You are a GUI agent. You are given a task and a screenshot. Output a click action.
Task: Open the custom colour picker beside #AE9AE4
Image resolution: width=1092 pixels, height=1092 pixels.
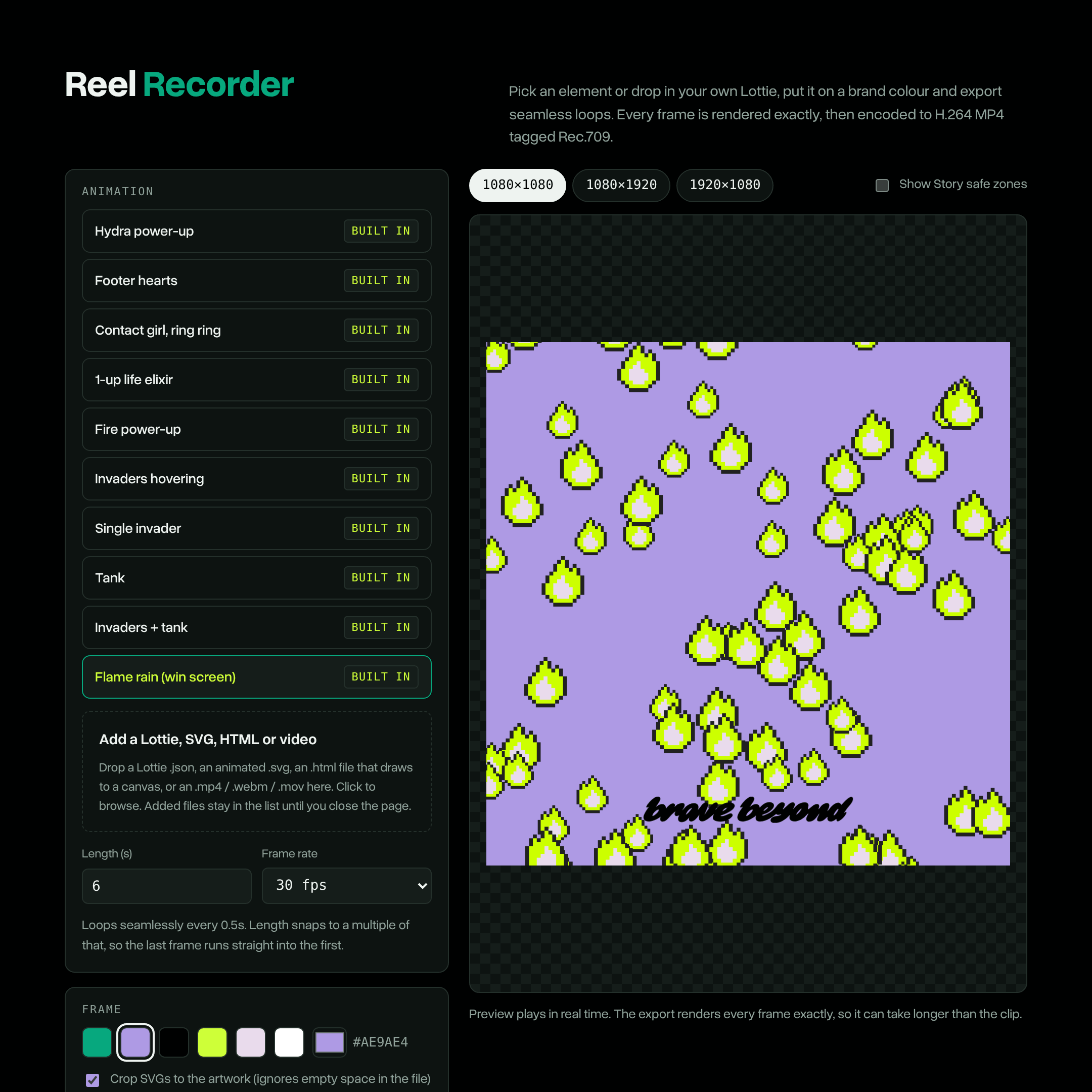[330, 1042]
